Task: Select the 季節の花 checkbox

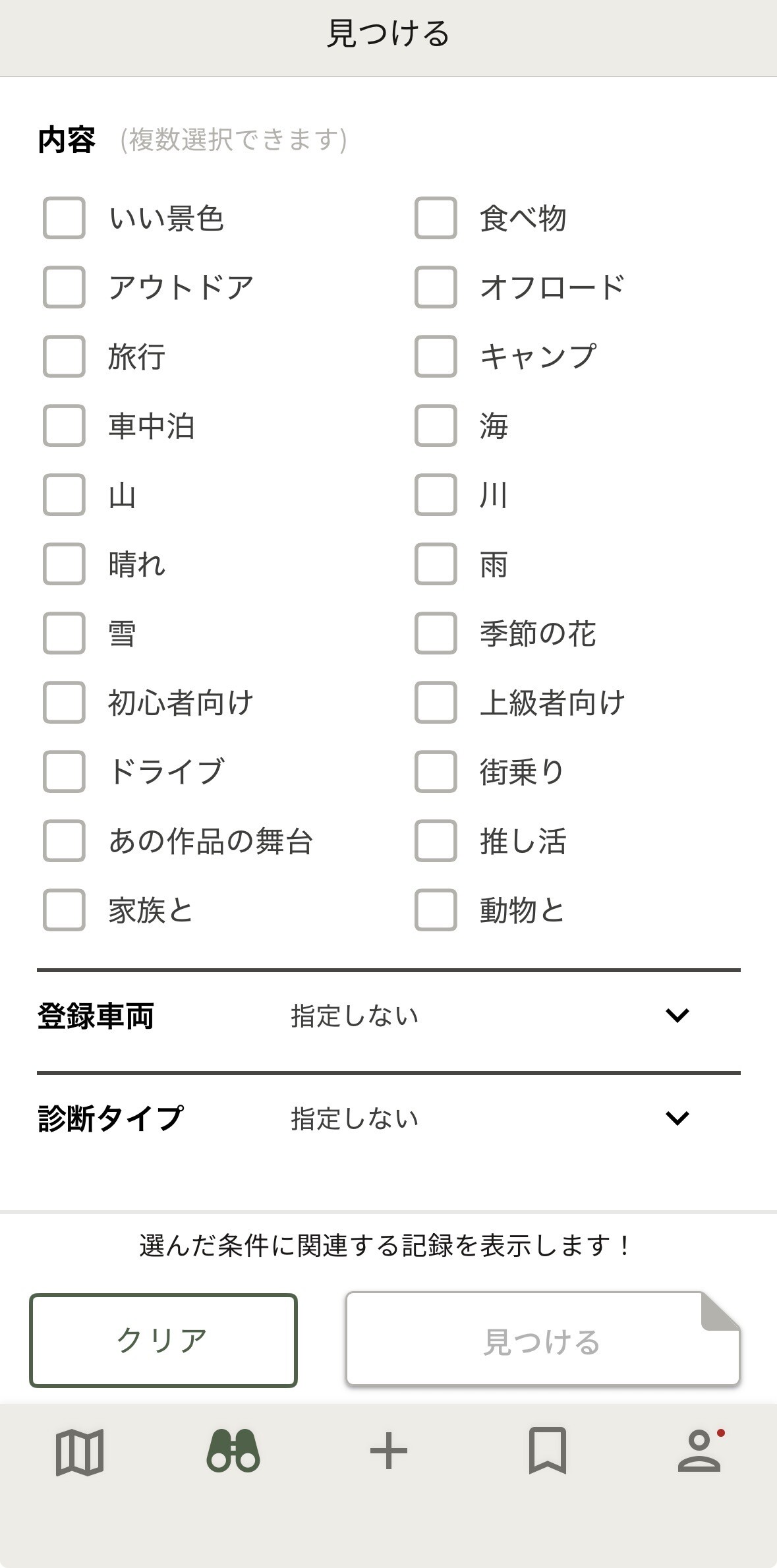Action: pos(436,633)
